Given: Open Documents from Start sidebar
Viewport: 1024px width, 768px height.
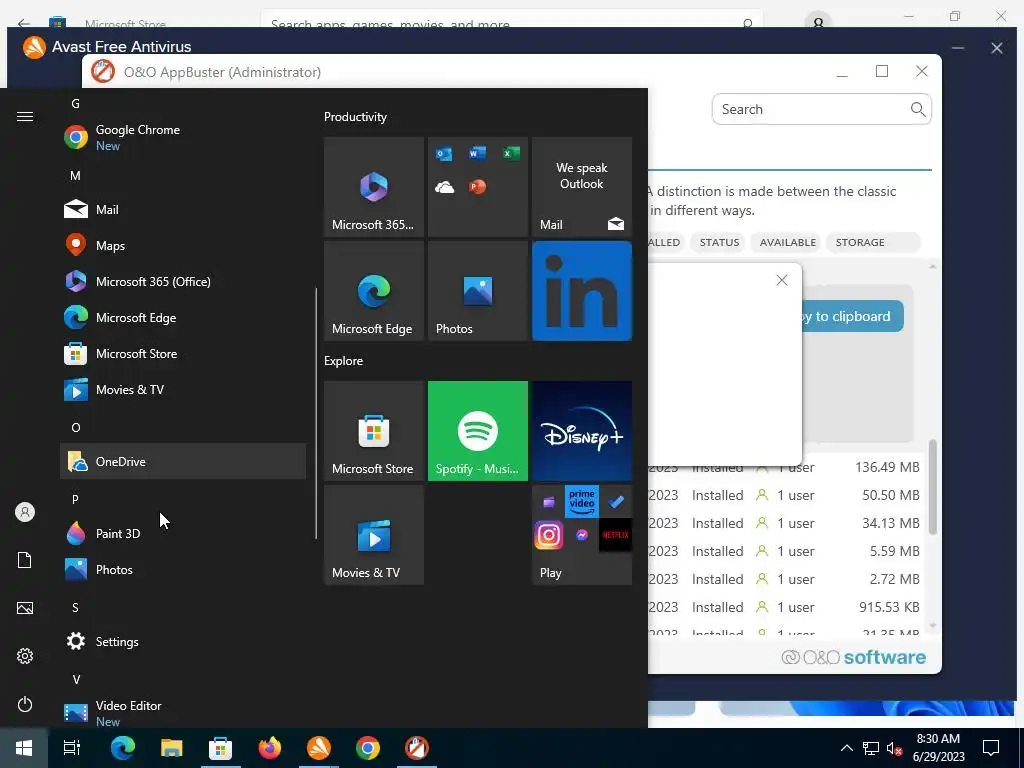Looking at the screenshot, I should 25,560.
